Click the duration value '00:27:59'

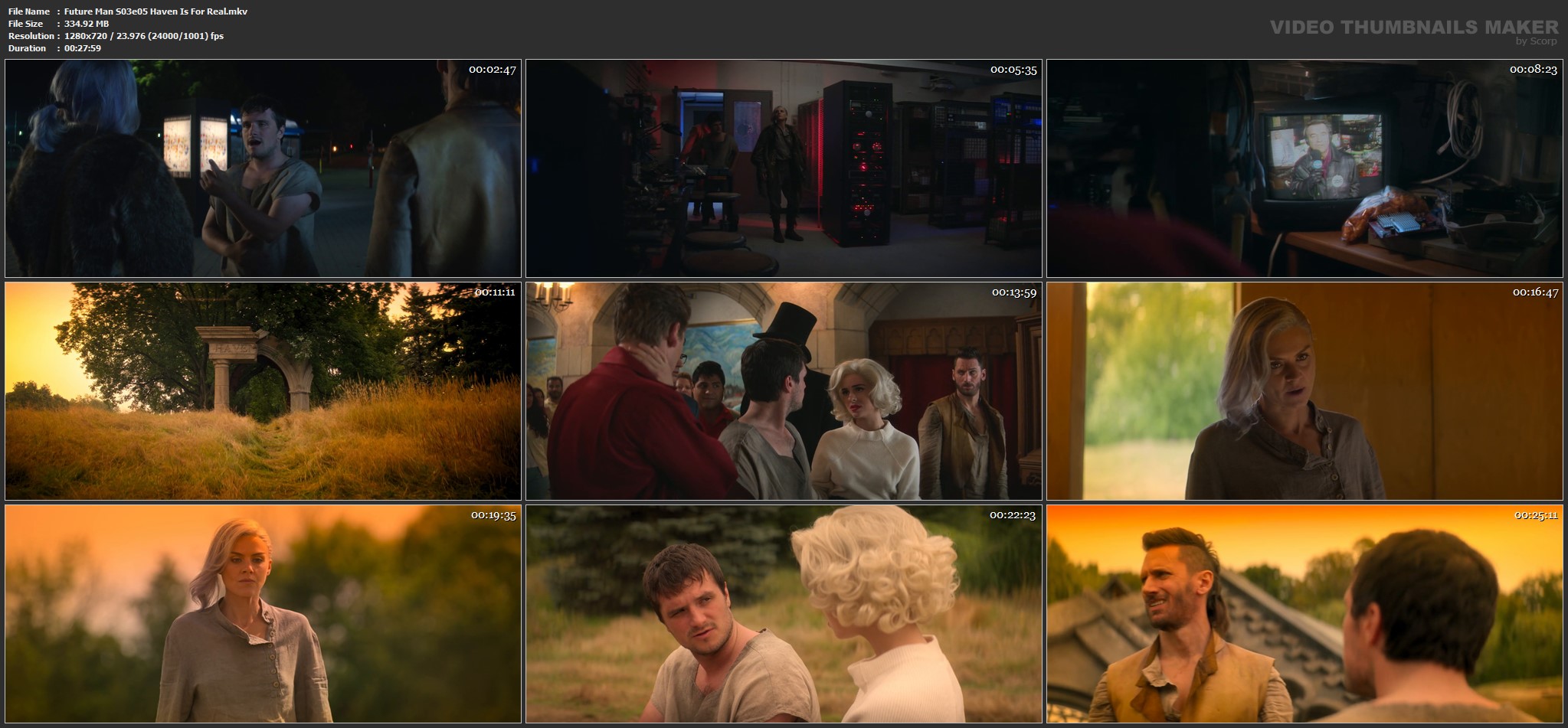point(83,48)
